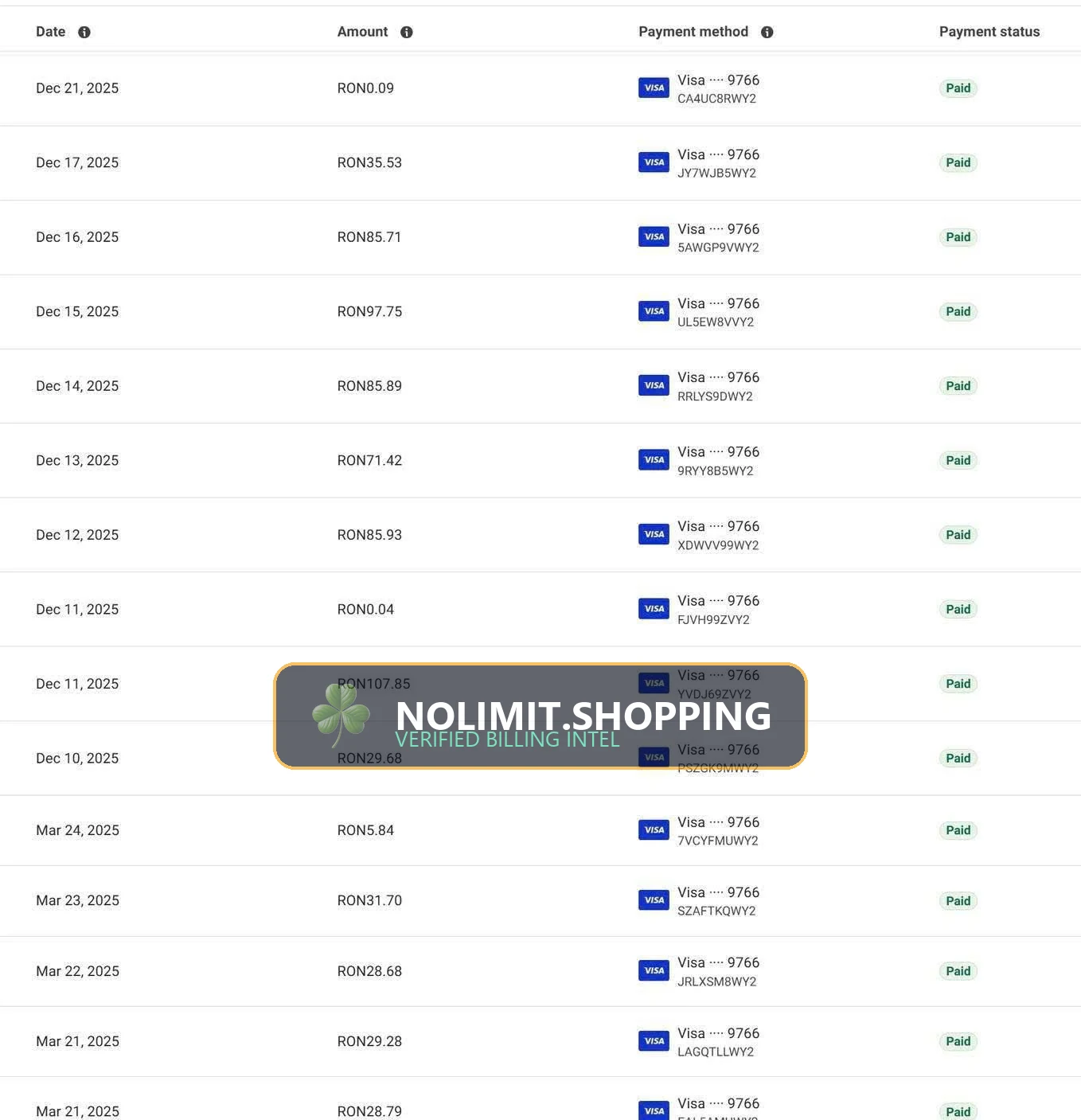
Task: Click the shamrock logo in the watermark banner
Action: click(341, 714)
